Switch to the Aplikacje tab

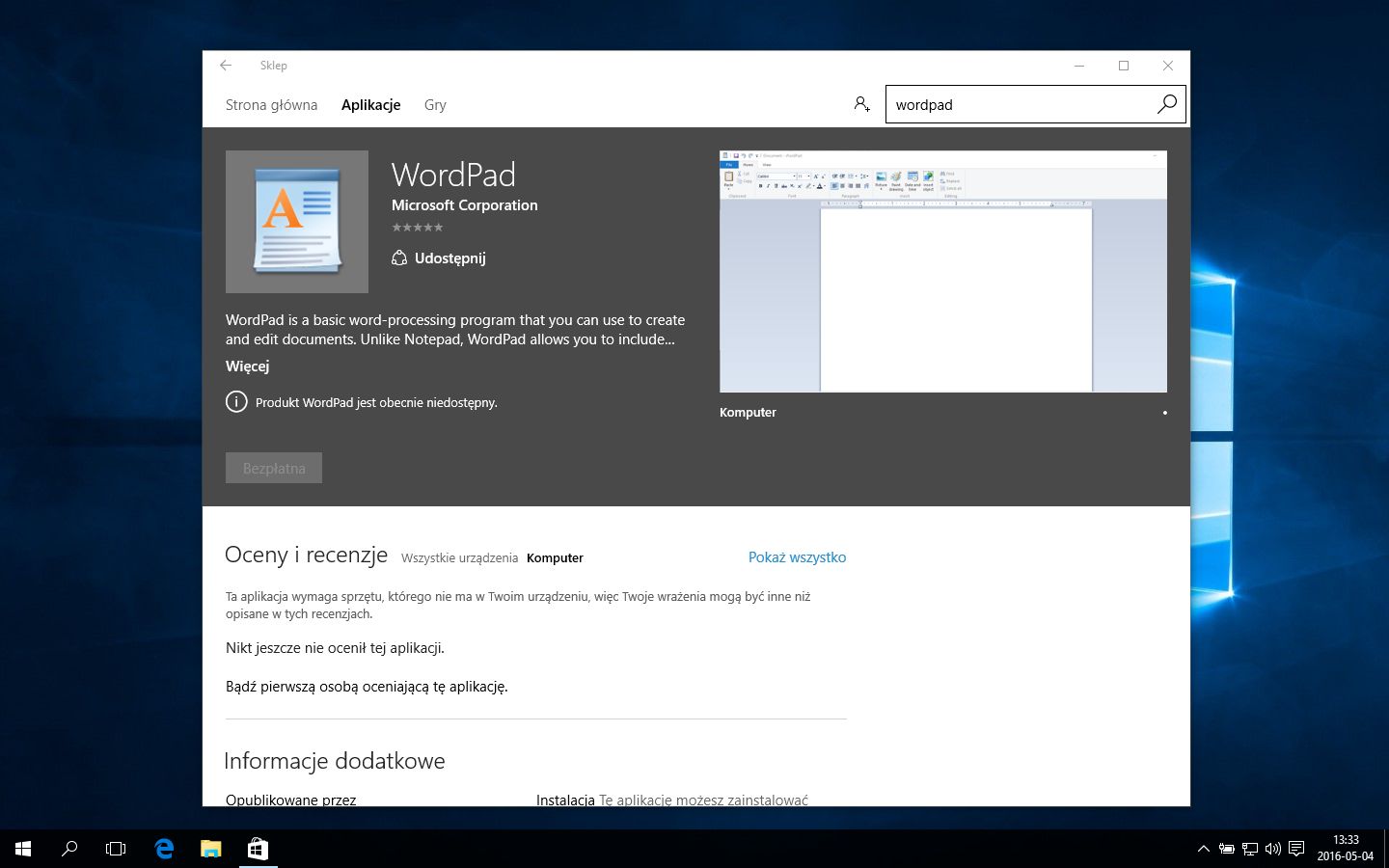[x=370, y=105]
